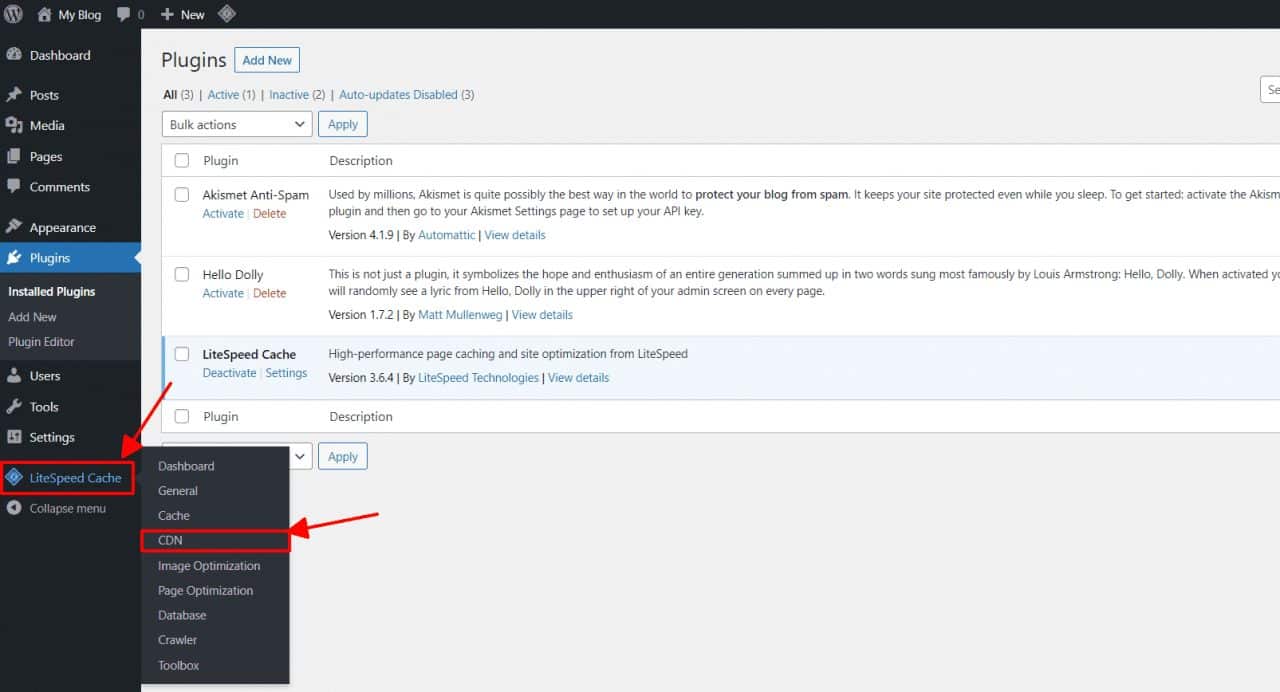The width and height of the screenshot is (1280, 692).
Task: Click the Plugins plug icon in sidebar
Action: (14, 257)
